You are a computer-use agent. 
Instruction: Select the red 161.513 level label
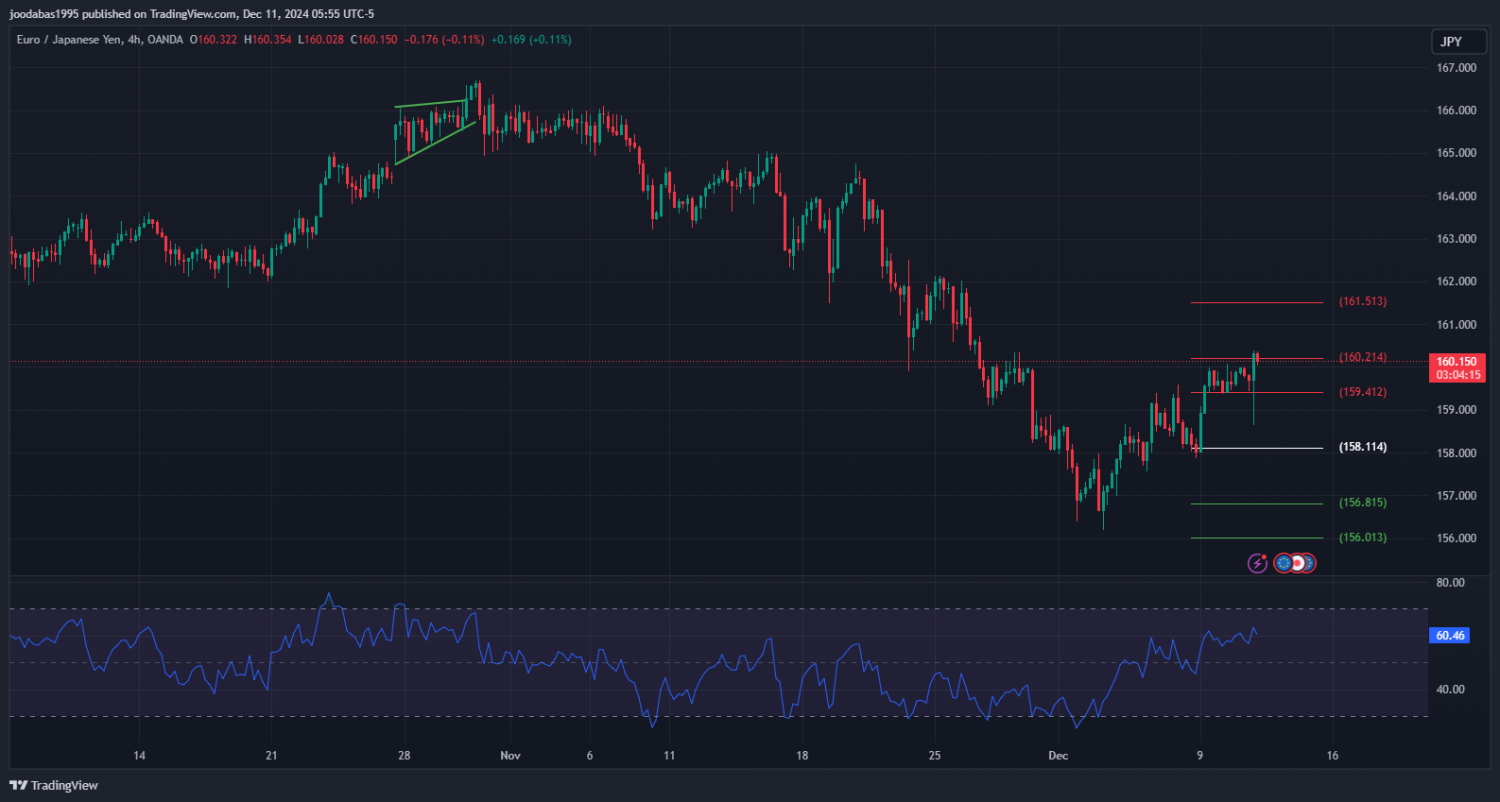click(x=1362, y=301)
